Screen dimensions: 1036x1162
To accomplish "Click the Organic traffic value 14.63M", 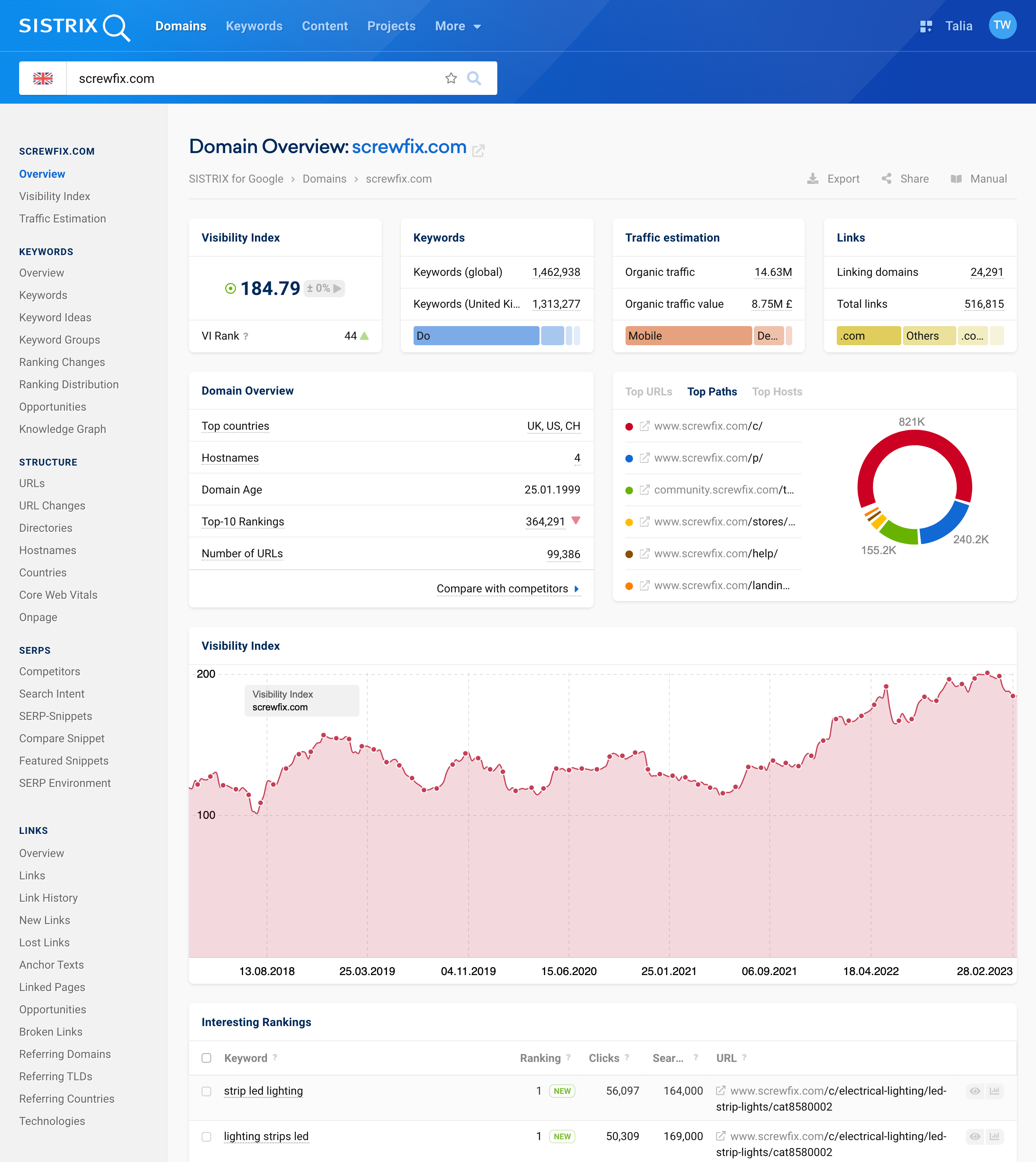I will (773, 272).
